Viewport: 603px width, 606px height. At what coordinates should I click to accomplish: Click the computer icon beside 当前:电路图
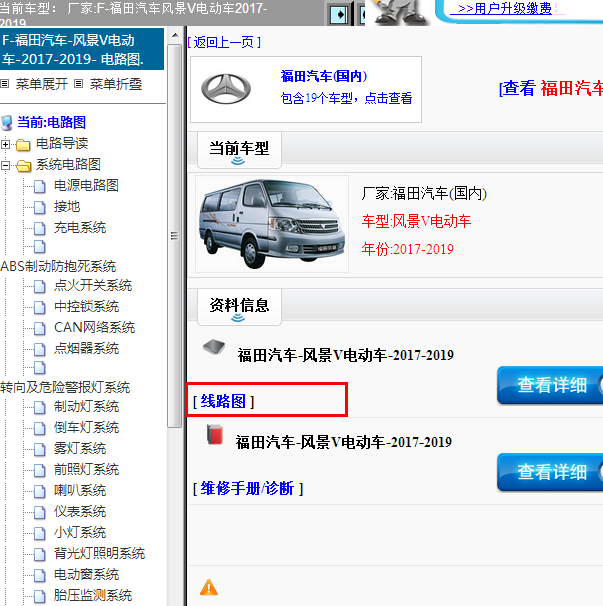coord(7,123)
